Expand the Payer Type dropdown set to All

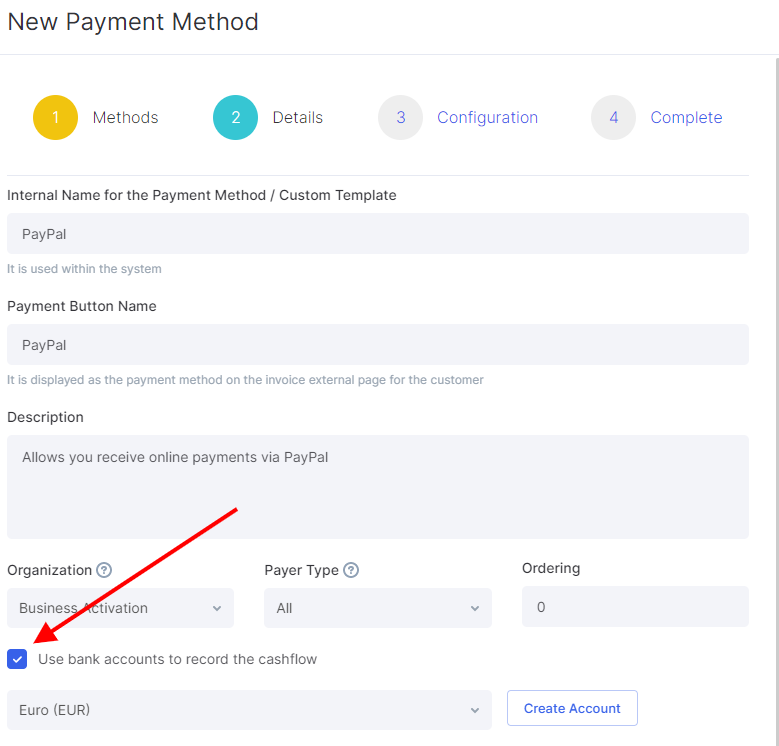pos(378,608)
